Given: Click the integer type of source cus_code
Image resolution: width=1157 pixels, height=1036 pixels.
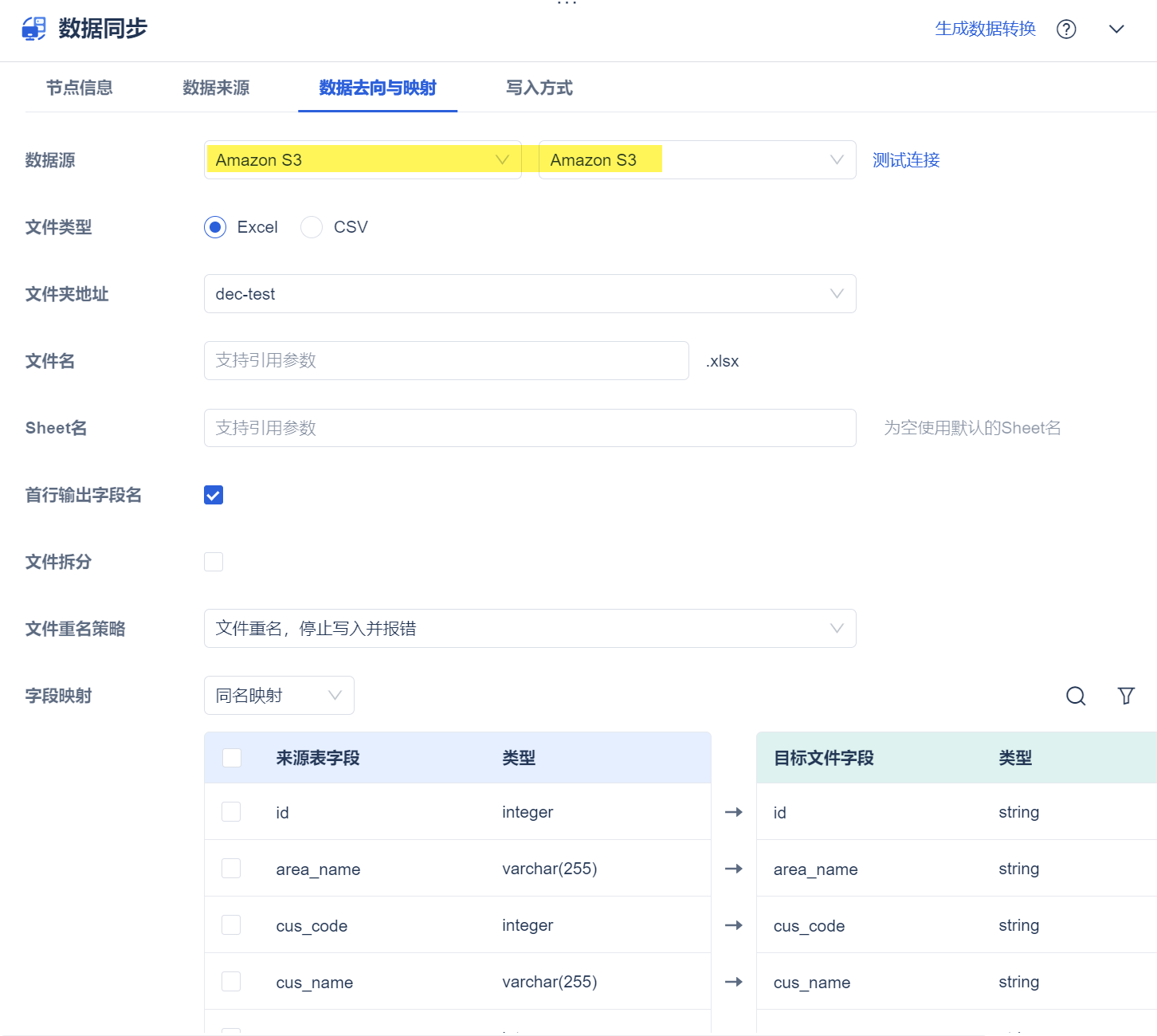Looking at the screenshot, I should click(528, 925).
